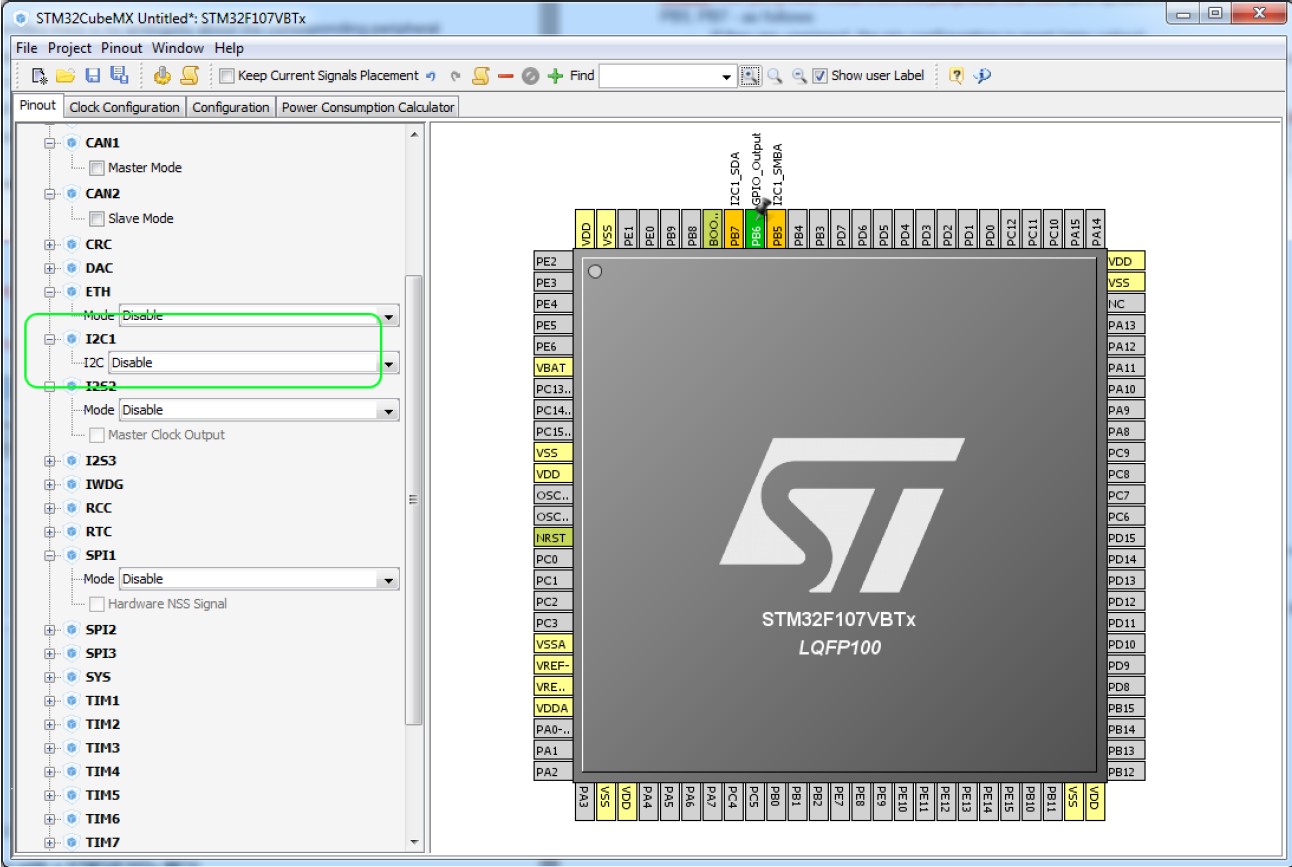Screen dimensions: 1292x867
Task: Click the peripheral icon beside RCC
Action: click(x=72, y=508)
